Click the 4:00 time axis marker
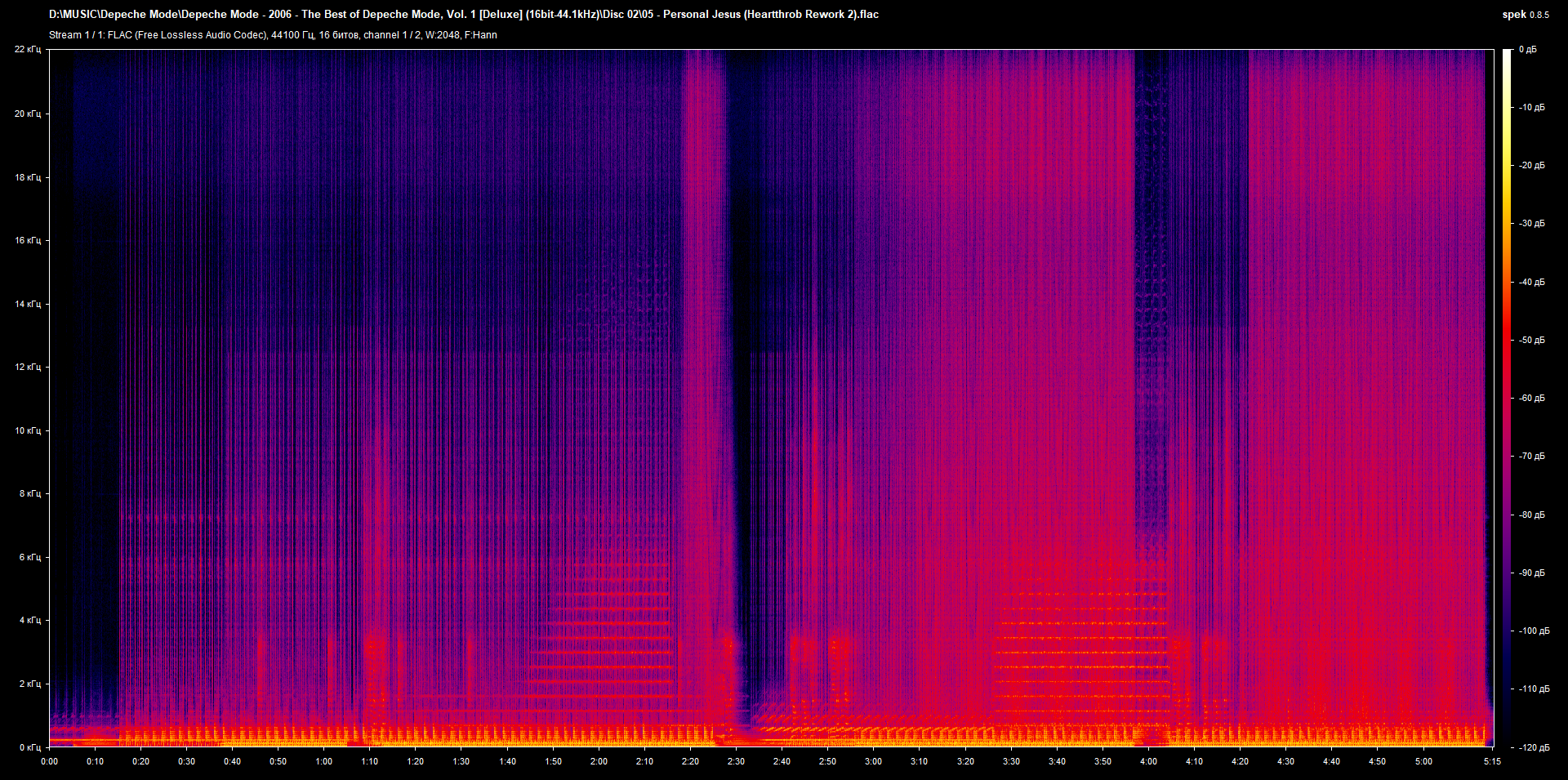Viewport: 1568px width, 780px height. pos(1148,761)
